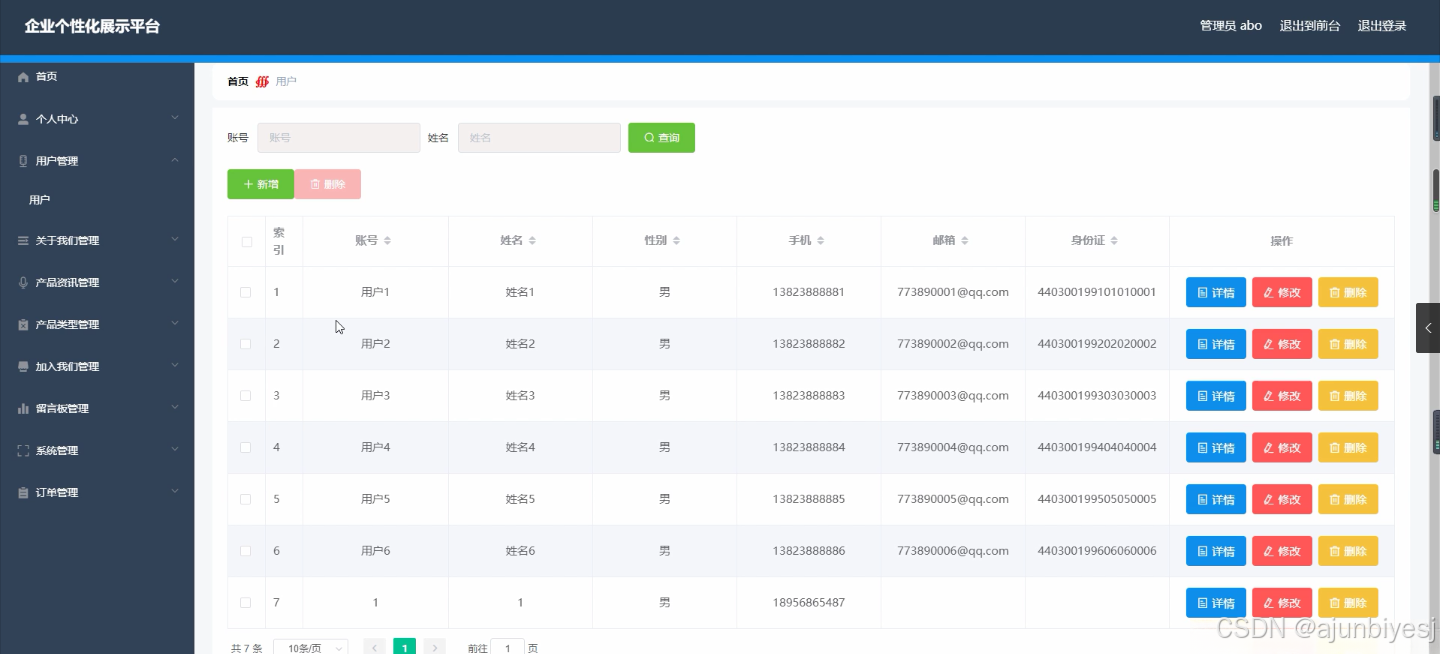The width and height of the screenshot is (1440, 654).
Task: Click the email 773890004@qq.com cell
Action: pos(953,447)
